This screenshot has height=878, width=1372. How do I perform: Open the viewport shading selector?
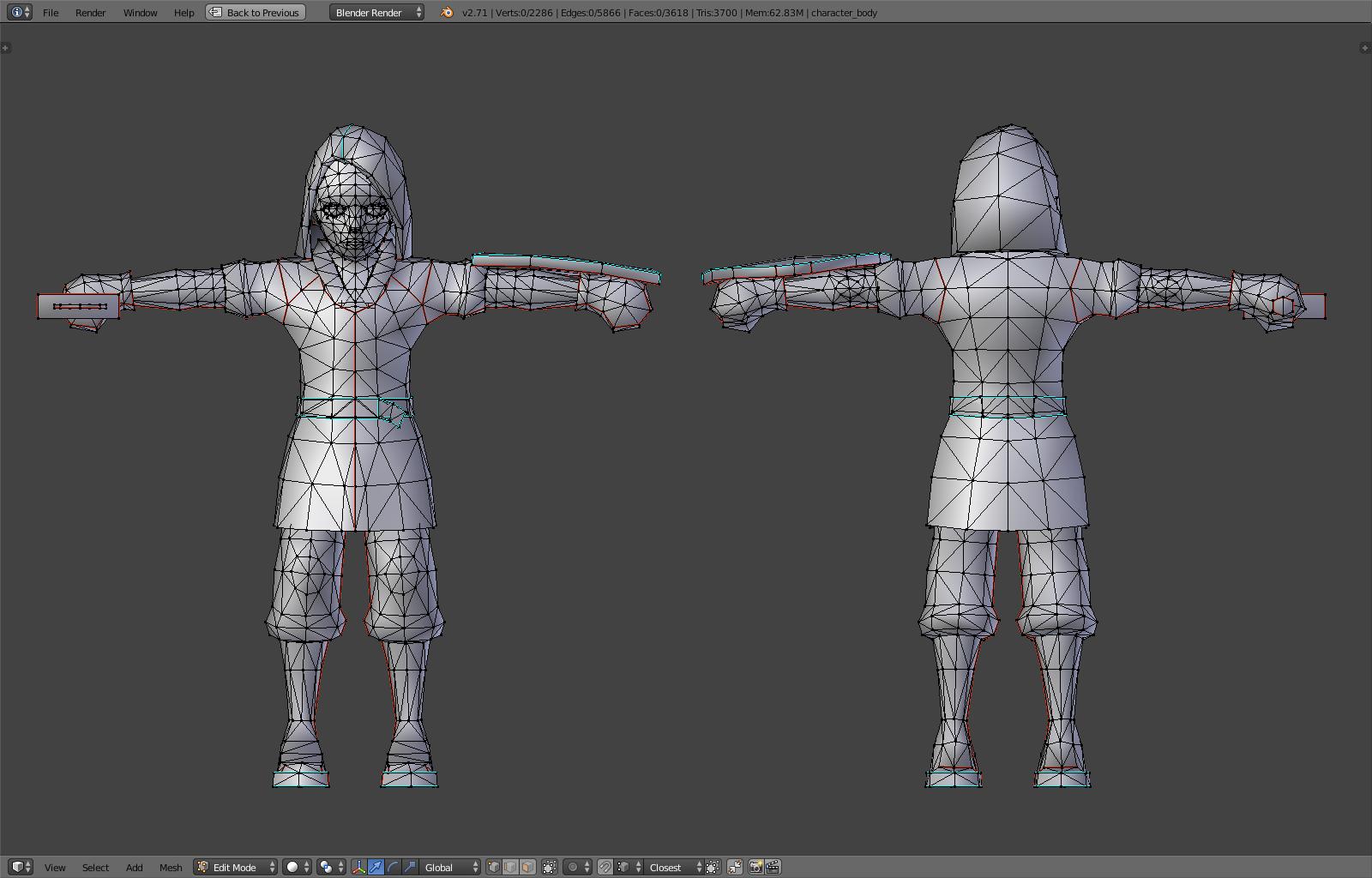point(297,867)
